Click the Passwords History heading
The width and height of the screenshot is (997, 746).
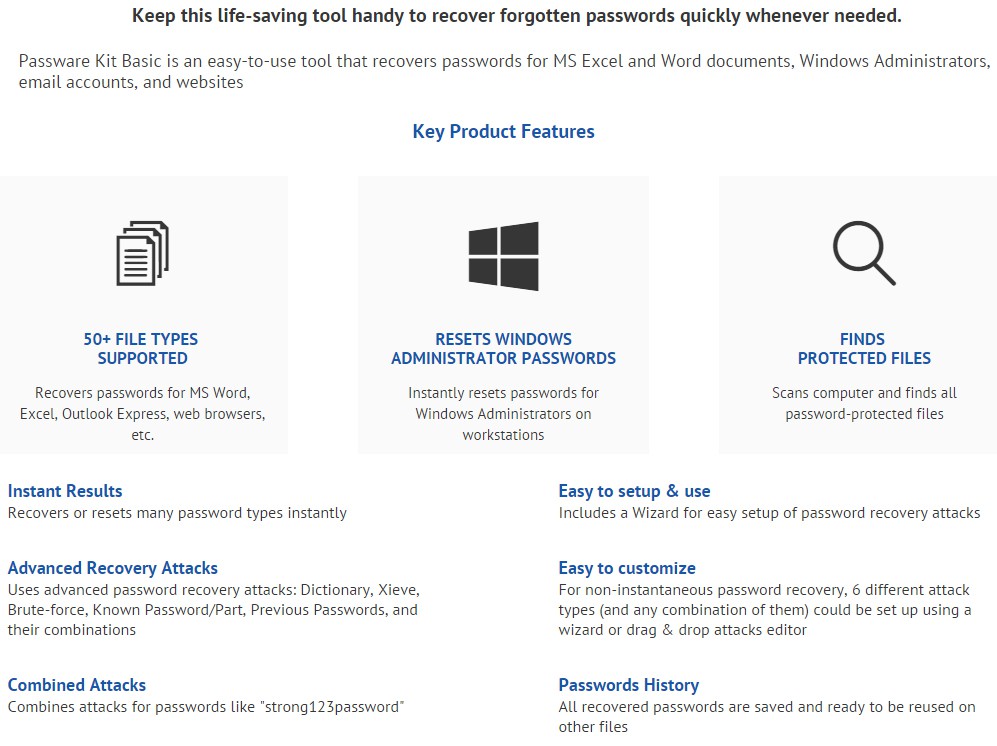point(629,685)
